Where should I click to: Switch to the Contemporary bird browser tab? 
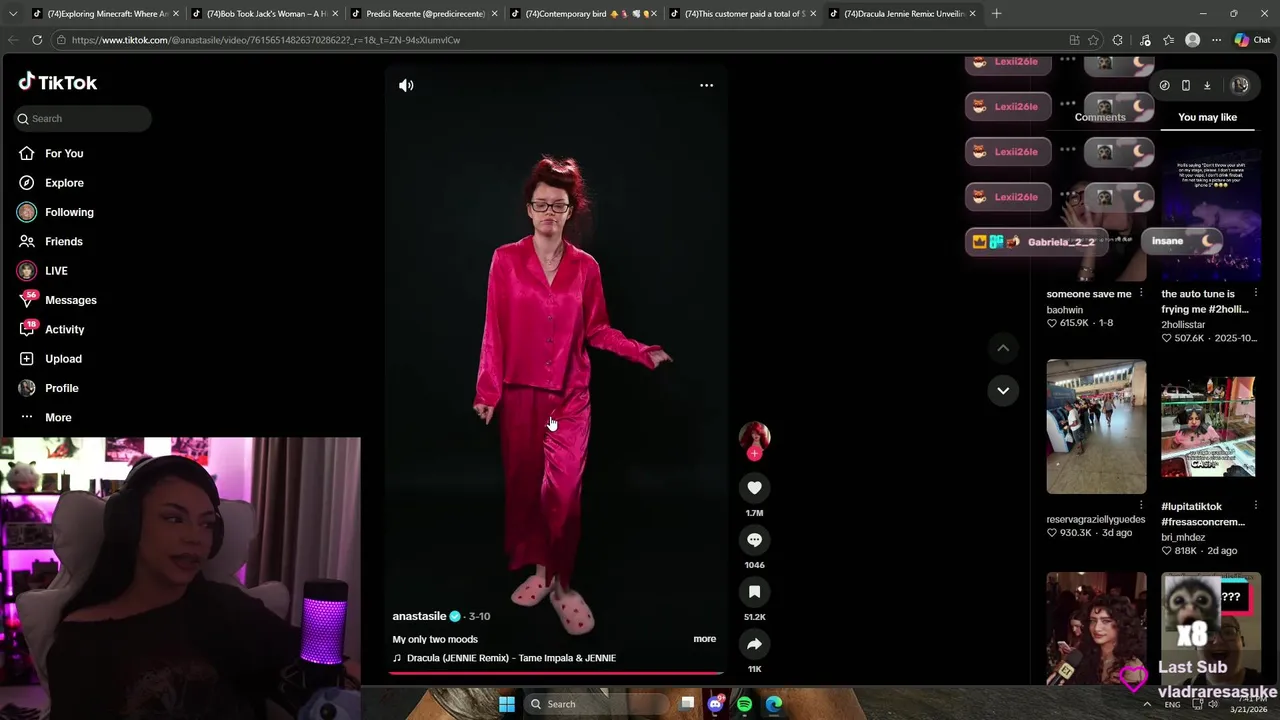pyautogui.click(x=583, y=14)
